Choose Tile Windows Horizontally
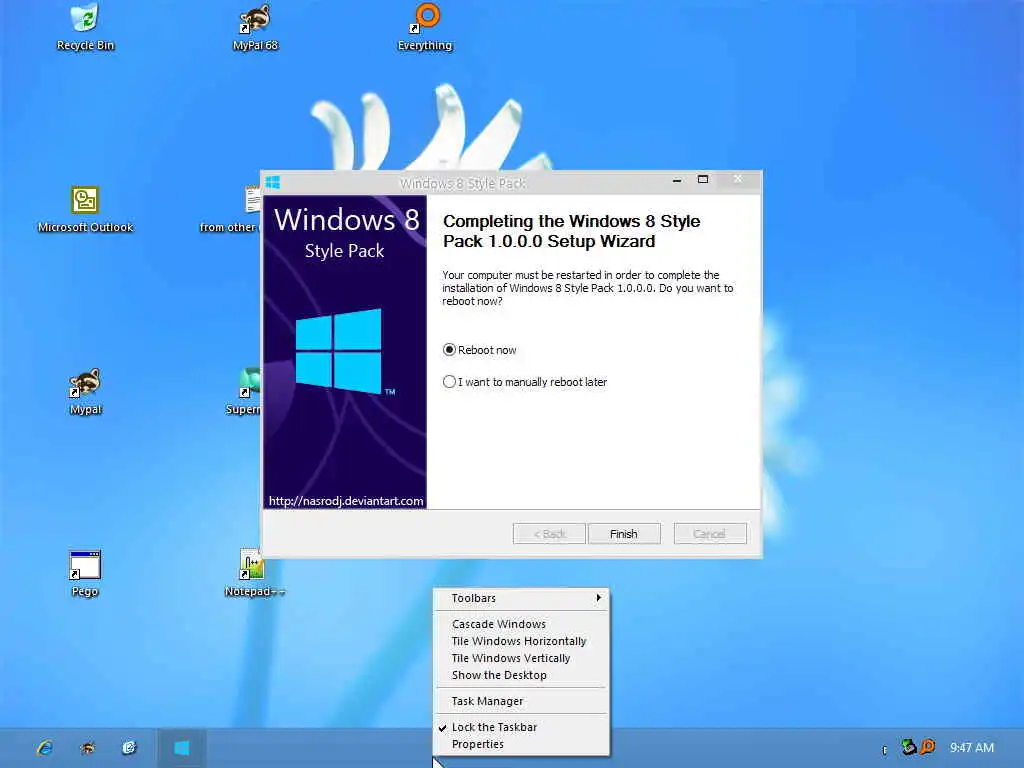The width and height of the screenshot is (1024, 768). pos(521,641)
